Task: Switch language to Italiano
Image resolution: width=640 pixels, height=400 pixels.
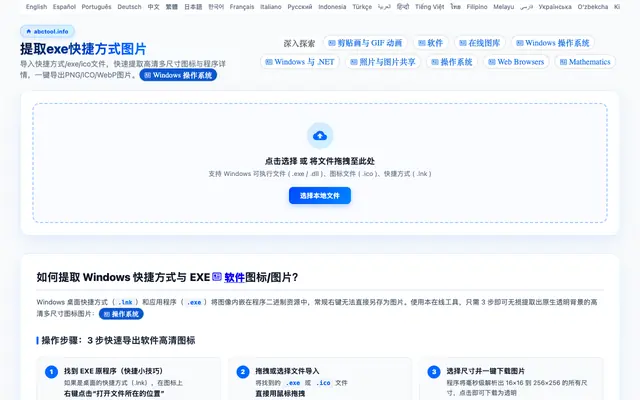Action: [271, 7]
